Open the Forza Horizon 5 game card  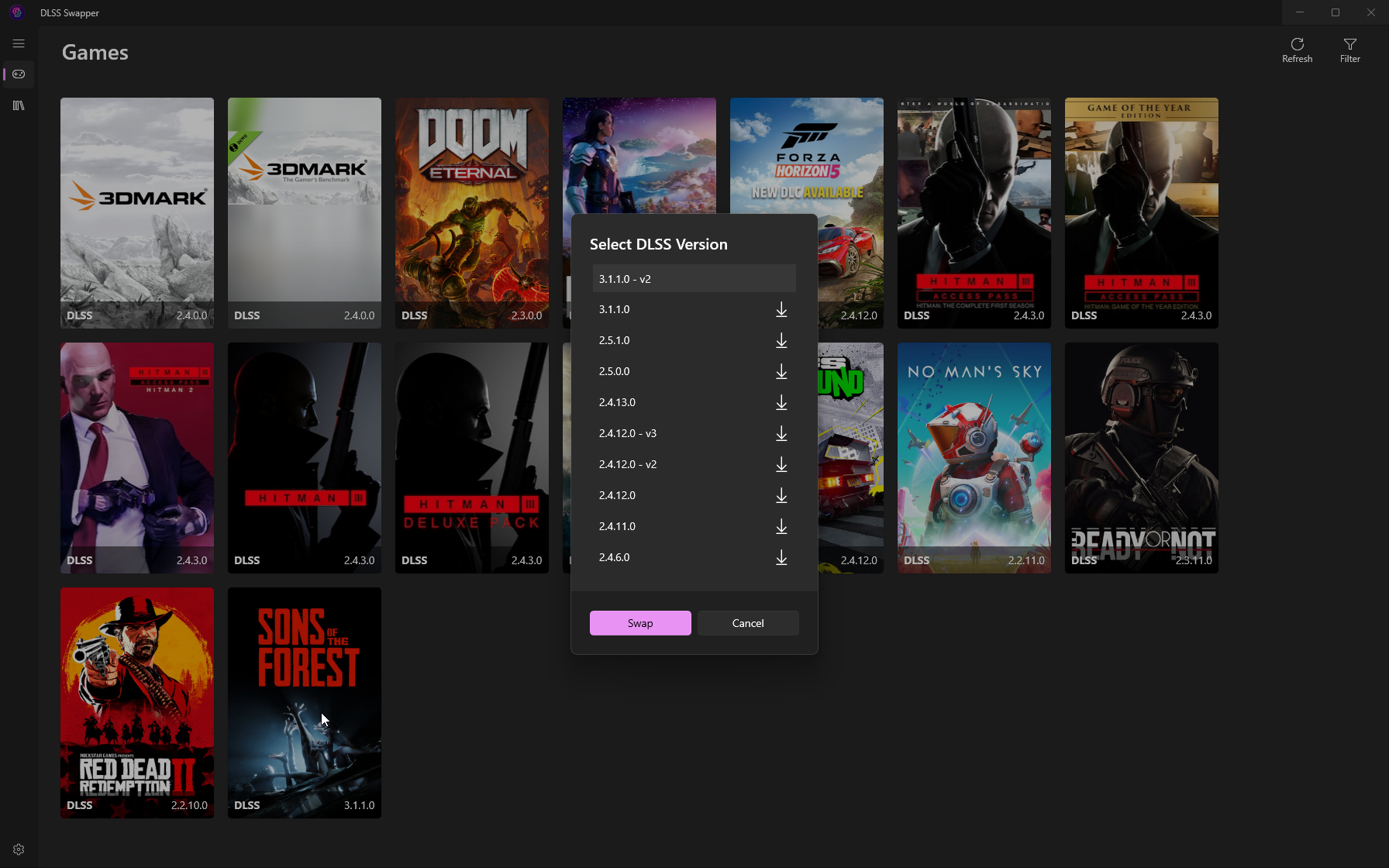pos(807,155)
